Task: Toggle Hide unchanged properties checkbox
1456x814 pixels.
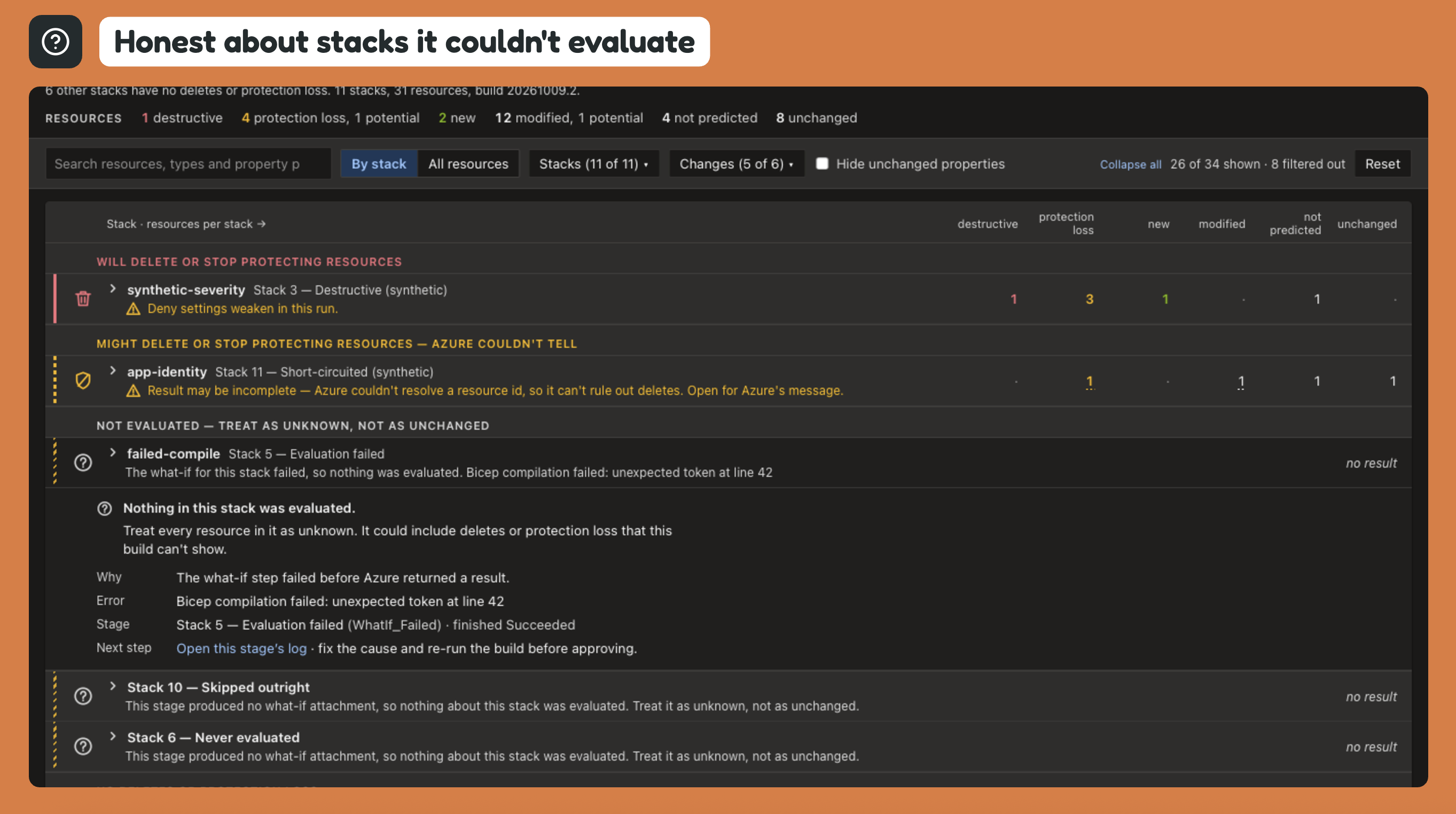Action: [823, 163]
